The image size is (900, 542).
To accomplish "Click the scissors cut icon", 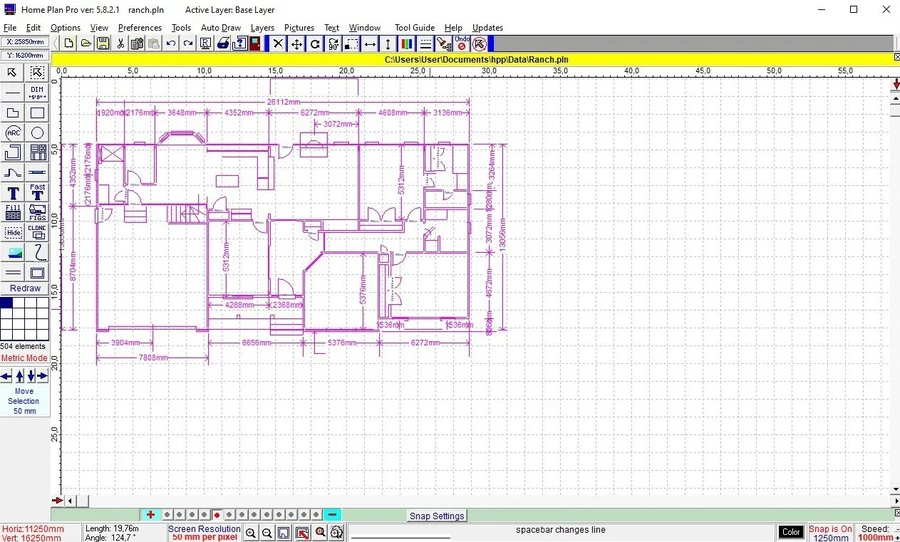I will (120, 44).
